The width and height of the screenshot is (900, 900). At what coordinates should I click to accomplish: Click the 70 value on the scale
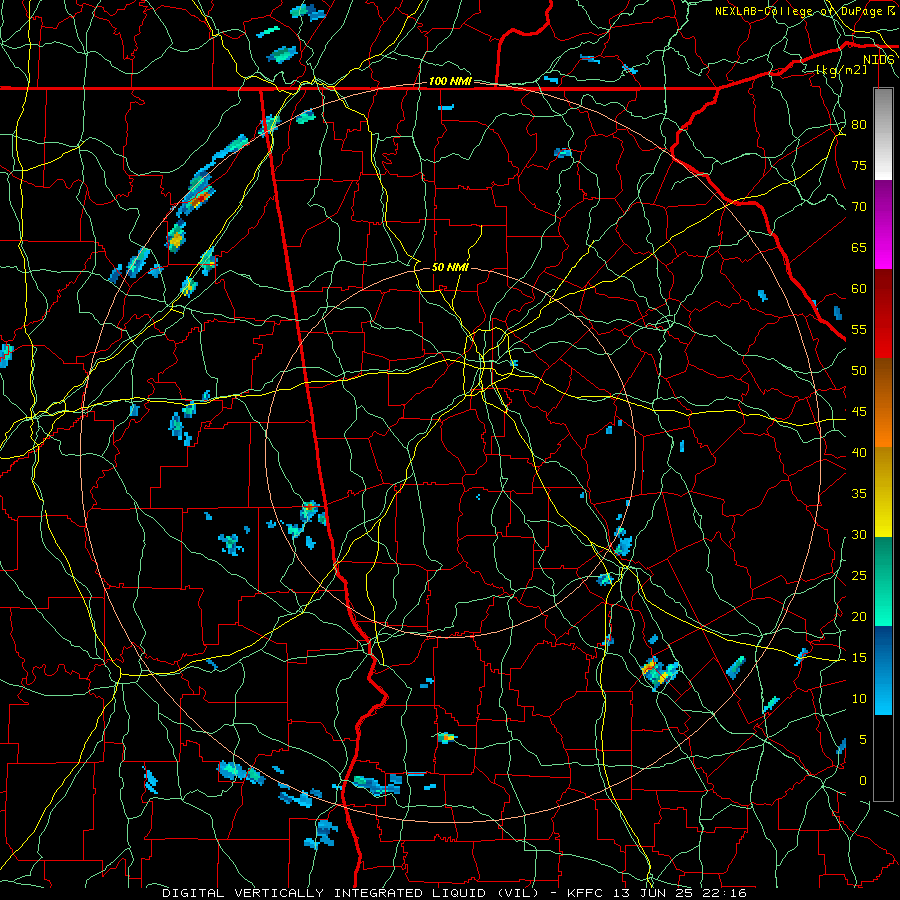pyautogui.click(x=859, y=207)
